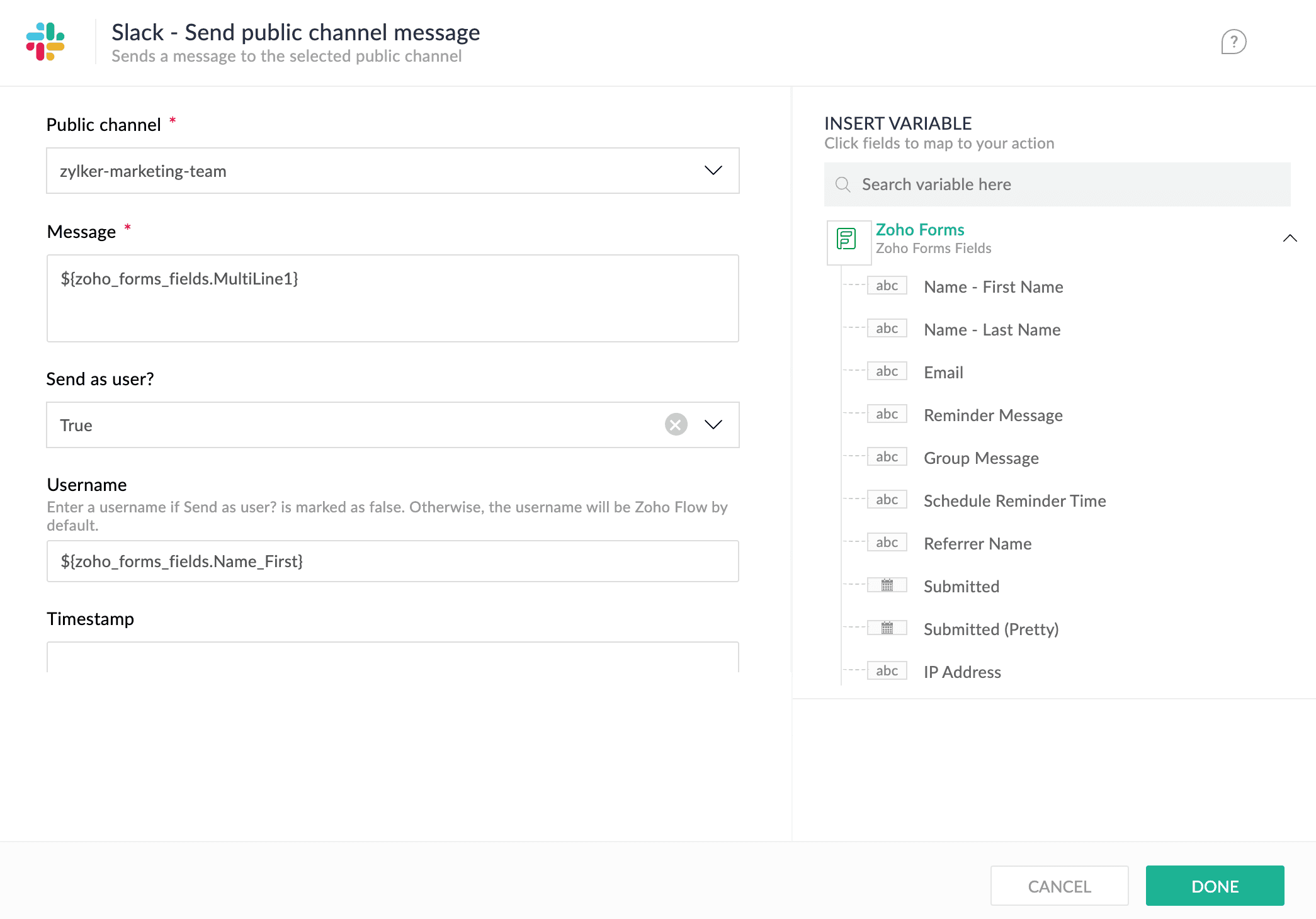
Task: Click abc icon beside Name - First Name
Action: 887,286
